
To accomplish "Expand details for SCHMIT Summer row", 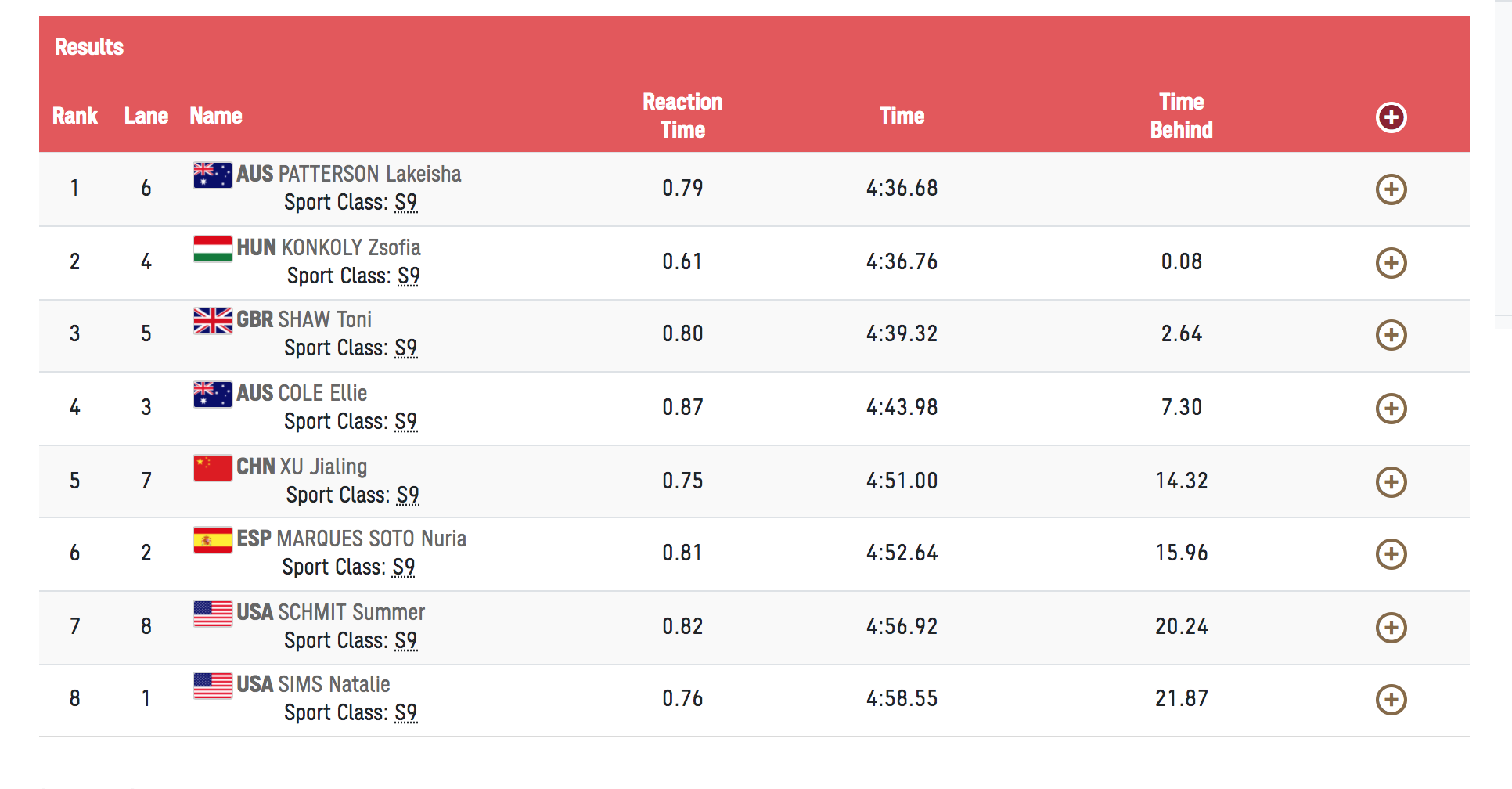I will point(1391,628).
